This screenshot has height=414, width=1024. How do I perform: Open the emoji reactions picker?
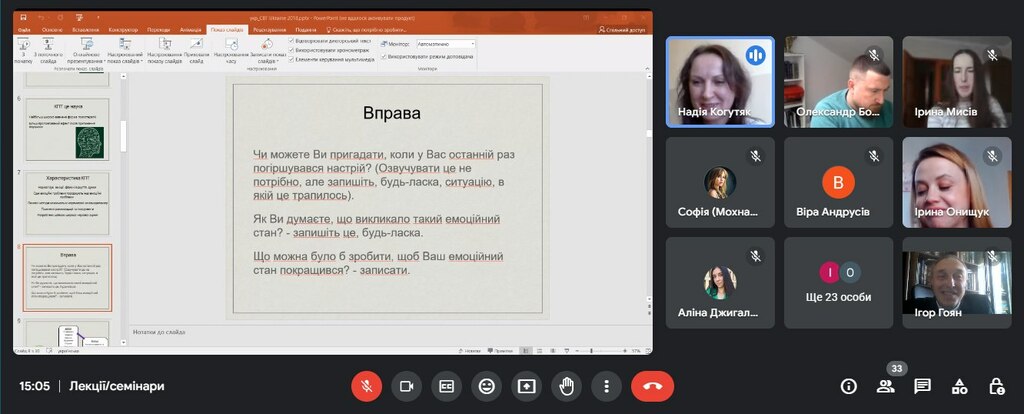coord(487,386)
